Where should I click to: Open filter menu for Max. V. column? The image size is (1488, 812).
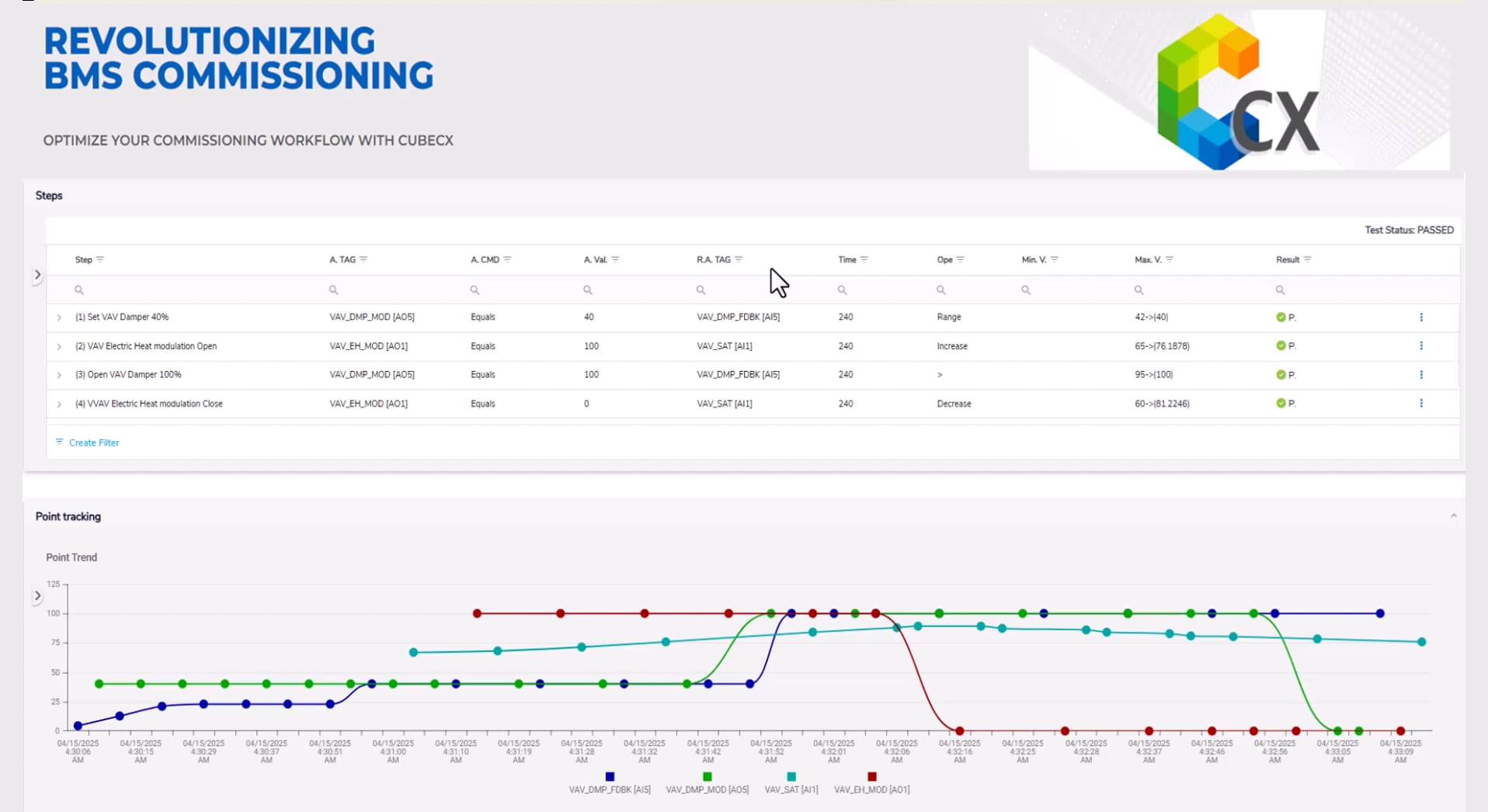pos(1170,259)
